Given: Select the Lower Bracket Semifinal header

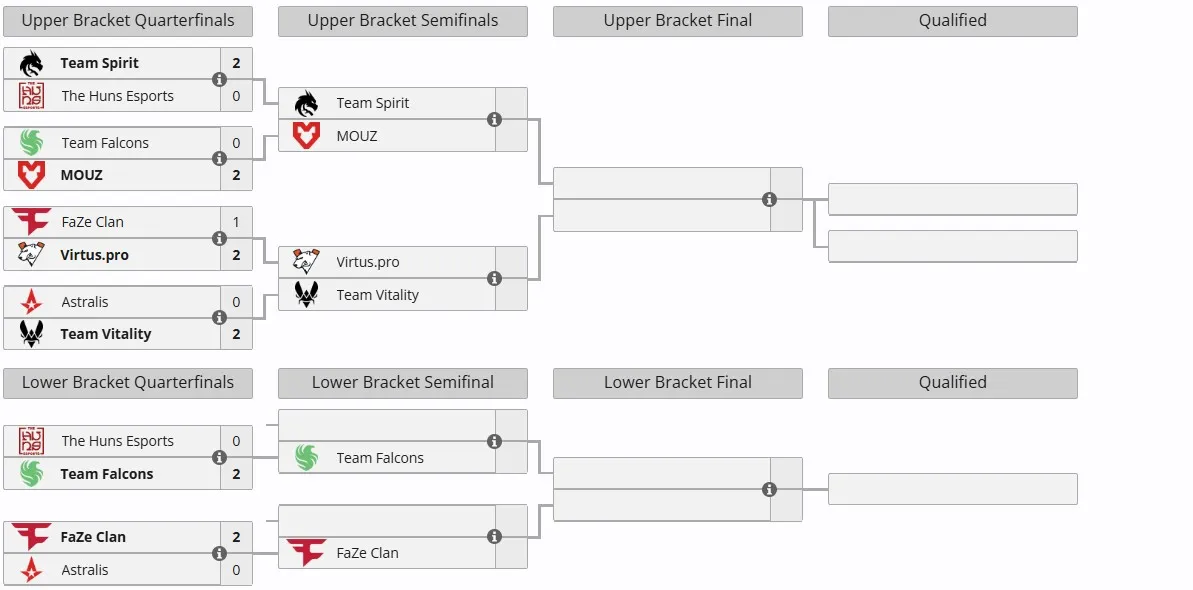Looking at the screenshot, I should [x=402, y=383].
